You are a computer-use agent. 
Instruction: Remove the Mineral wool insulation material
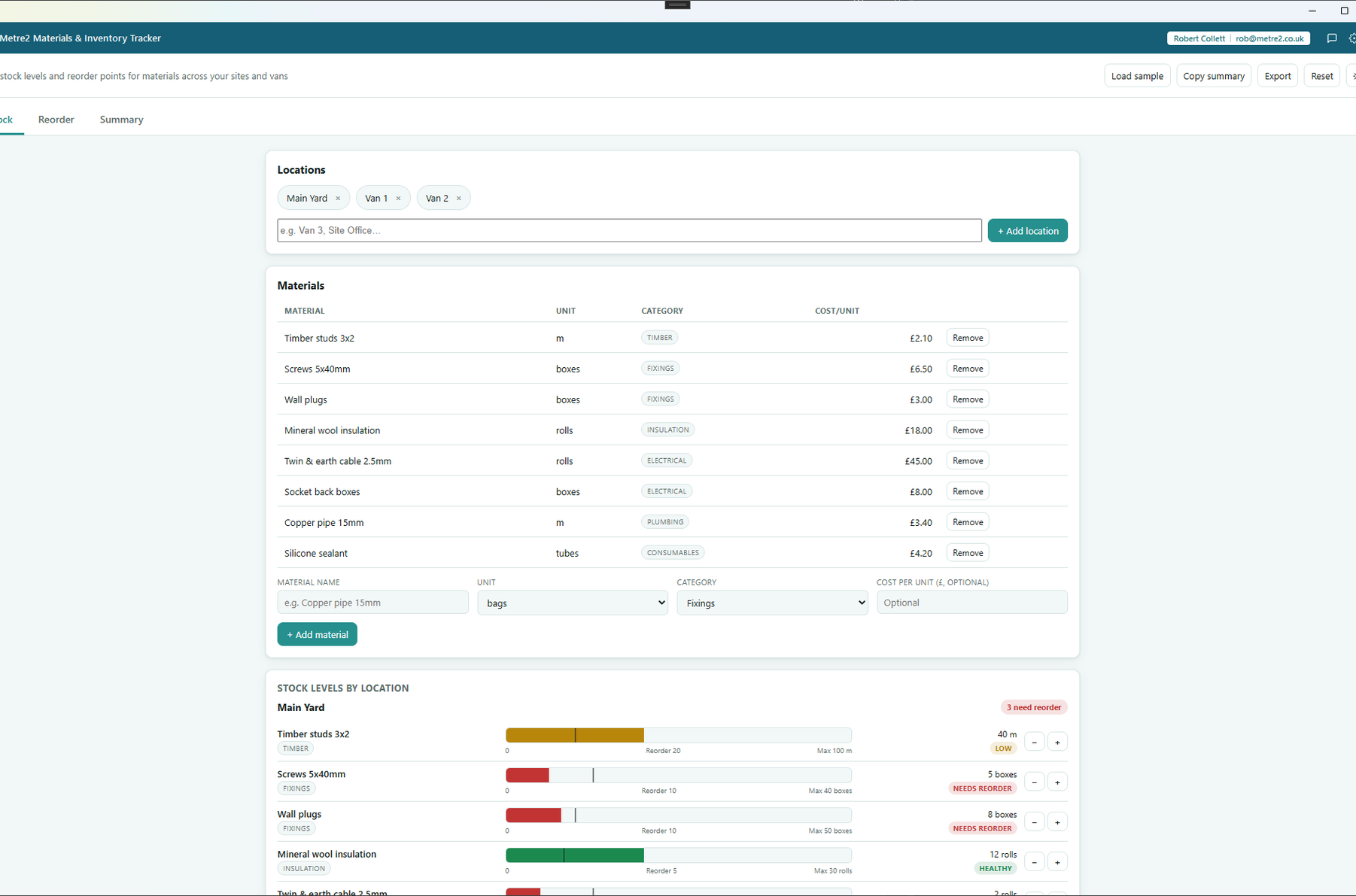pos(968,430)
